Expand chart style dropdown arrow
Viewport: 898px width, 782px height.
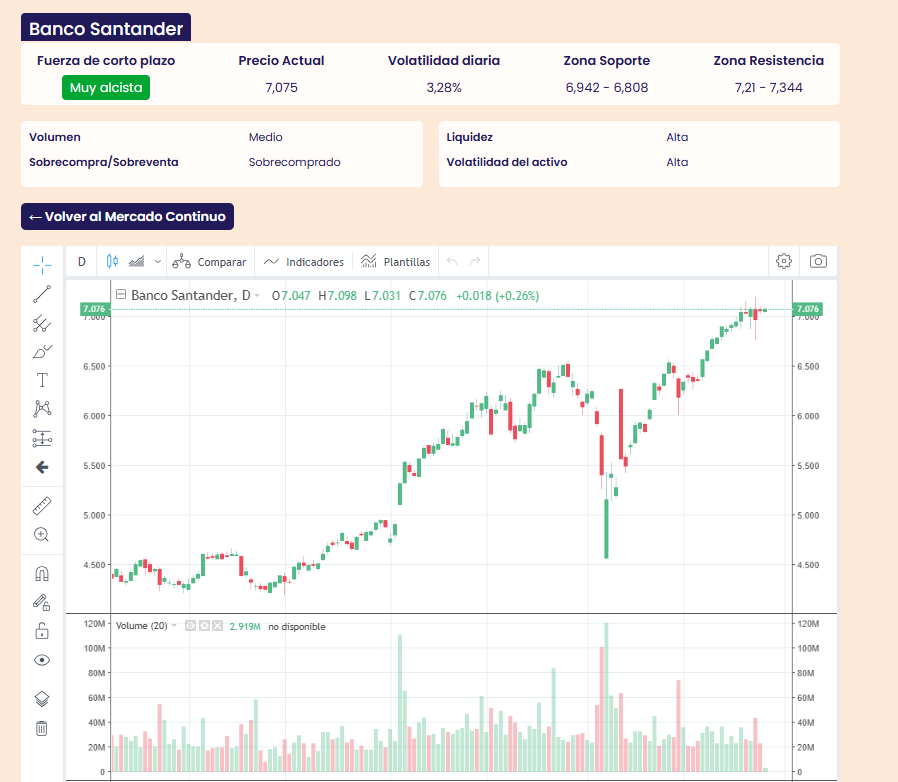(157, 262)
